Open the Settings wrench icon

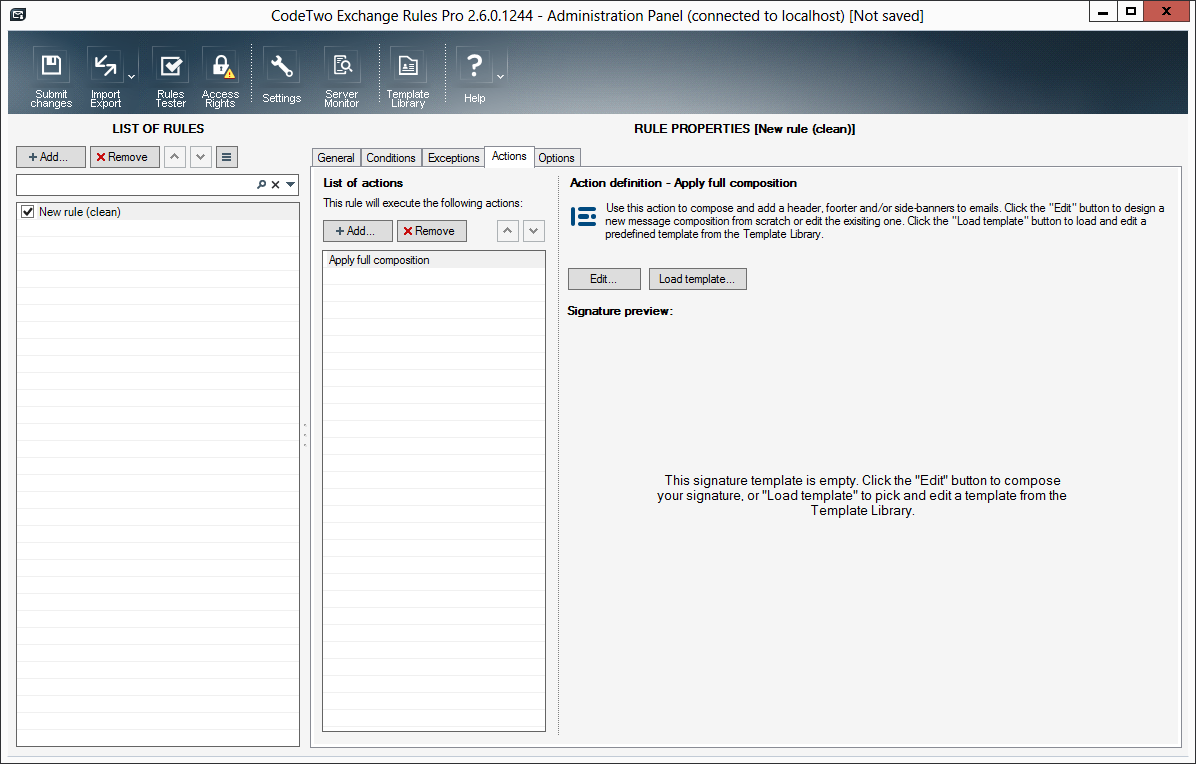281,68
